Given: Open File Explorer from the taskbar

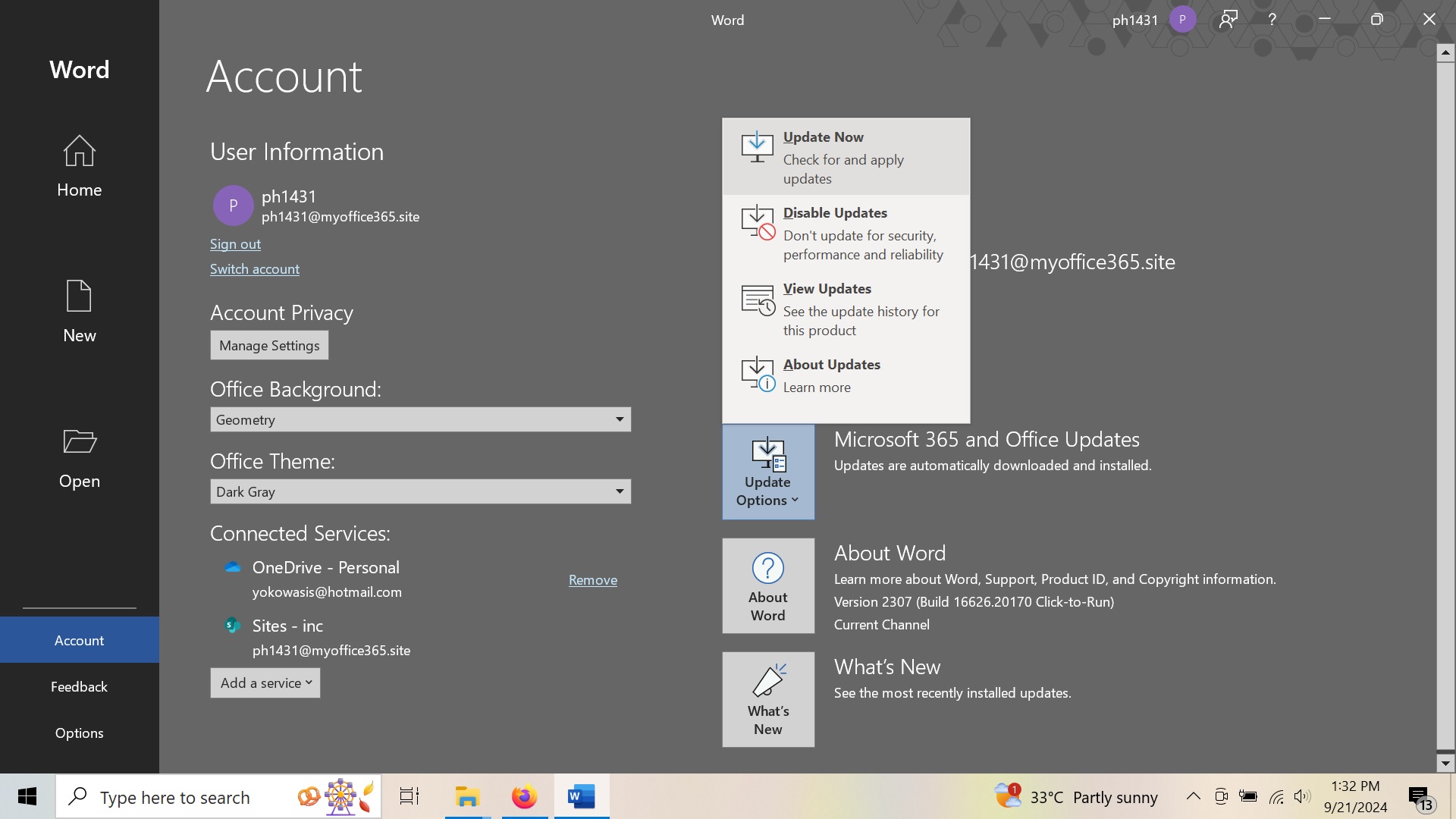Looking at the screenshot, I should 467,796.
